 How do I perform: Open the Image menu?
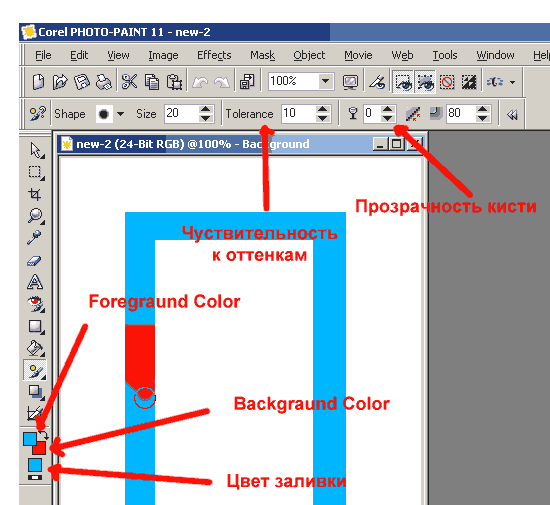[x=163, y=55]
